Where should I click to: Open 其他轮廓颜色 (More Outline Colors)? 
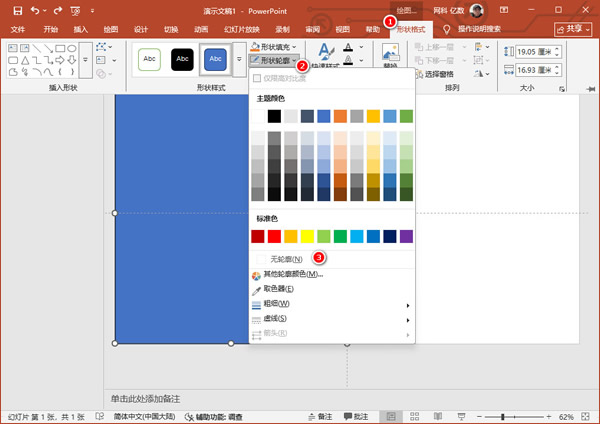pyautogui.click(x=292, y=274)
